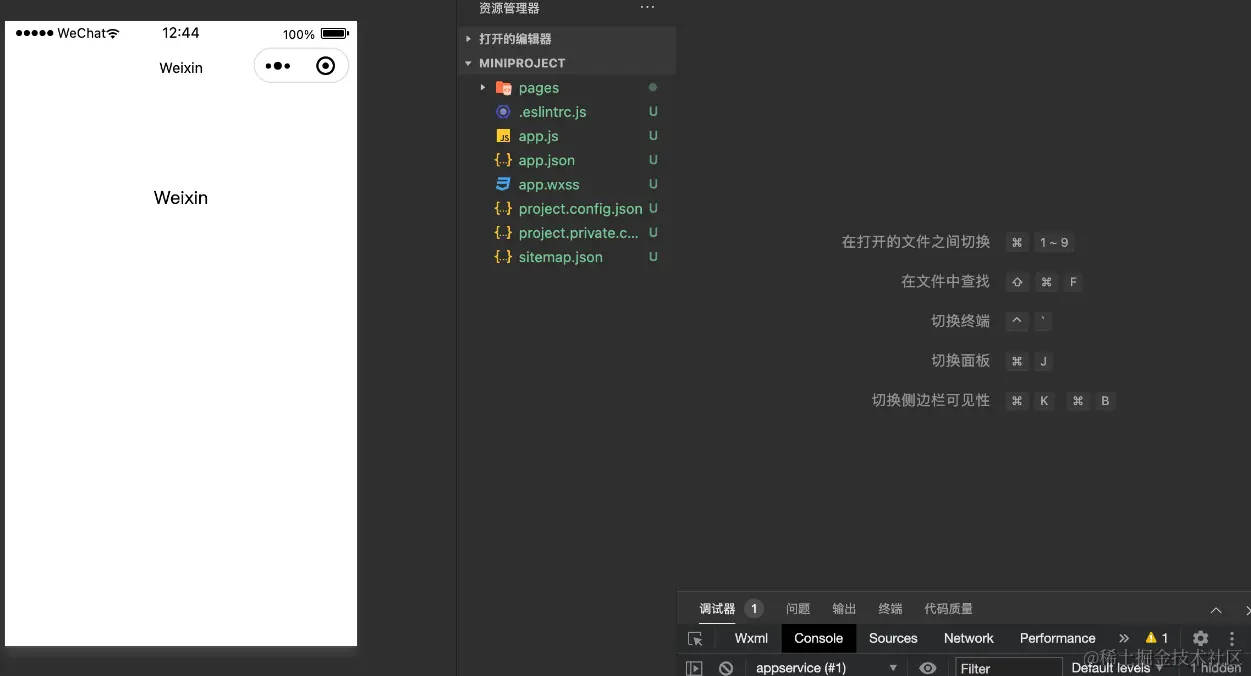The width and height of the screenshot is (1251, 676).
Task: Open the Default levels dropdown
Action: (1118, 668)
